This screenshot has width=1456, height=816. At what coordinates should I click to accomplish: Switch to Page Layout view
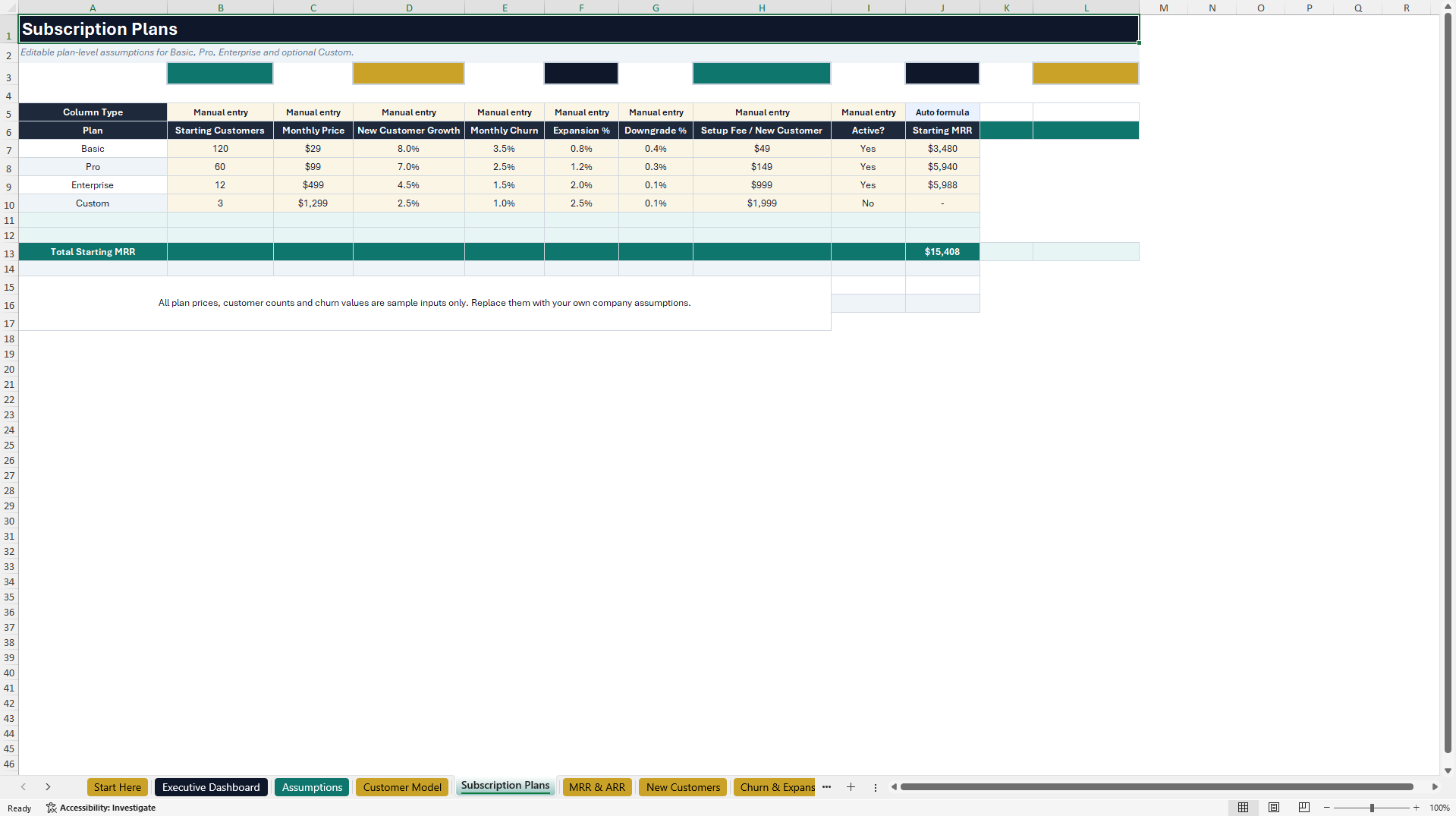[1274, 808]
